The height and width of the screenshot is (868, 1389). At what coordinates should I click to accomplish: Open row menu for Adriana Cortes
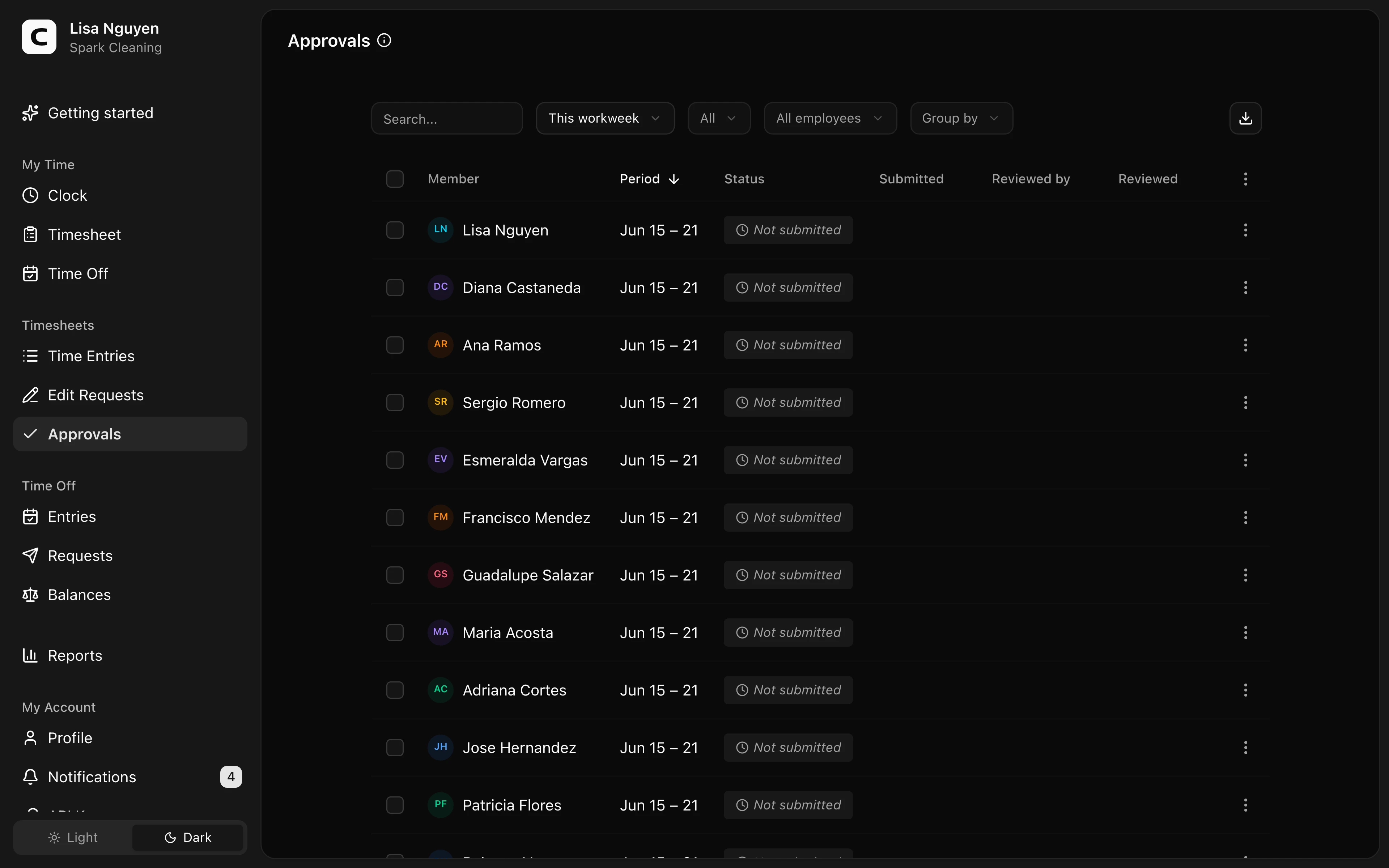[x=1245, y=690]
